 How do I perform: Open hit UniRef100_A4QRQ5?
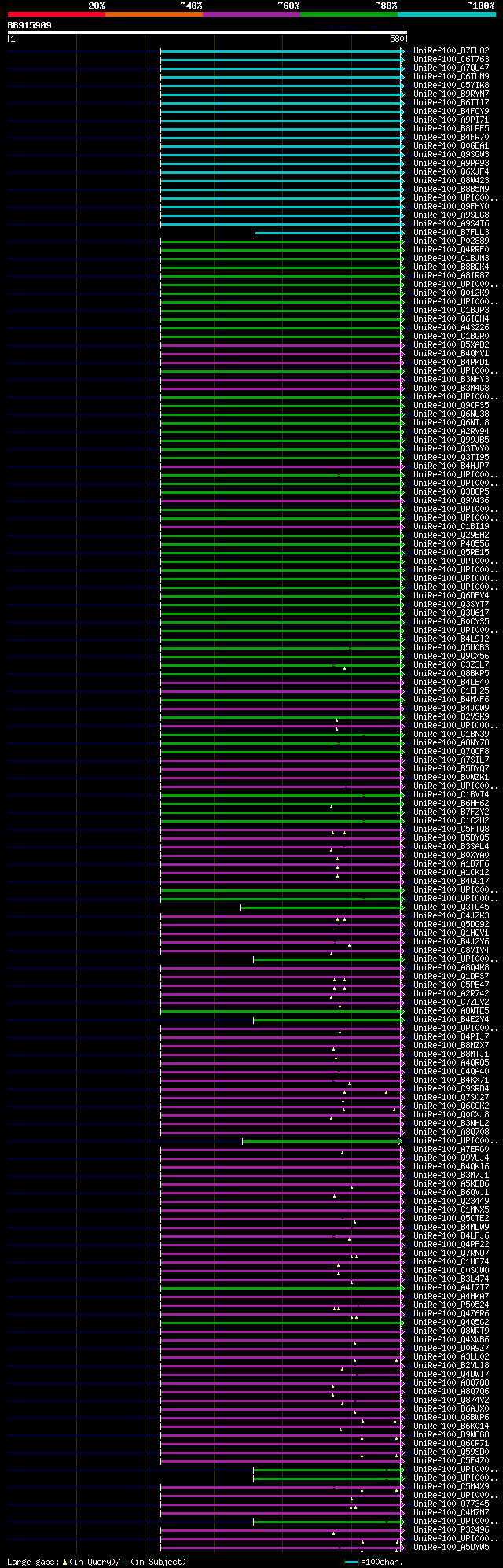pyautogui.click(x=451, y=1062)
